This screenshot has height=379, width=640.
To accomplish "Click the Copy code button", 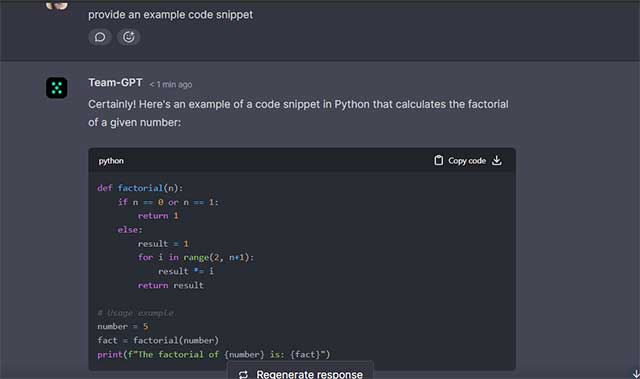I will pyautogui.click(x=460, y=160).
